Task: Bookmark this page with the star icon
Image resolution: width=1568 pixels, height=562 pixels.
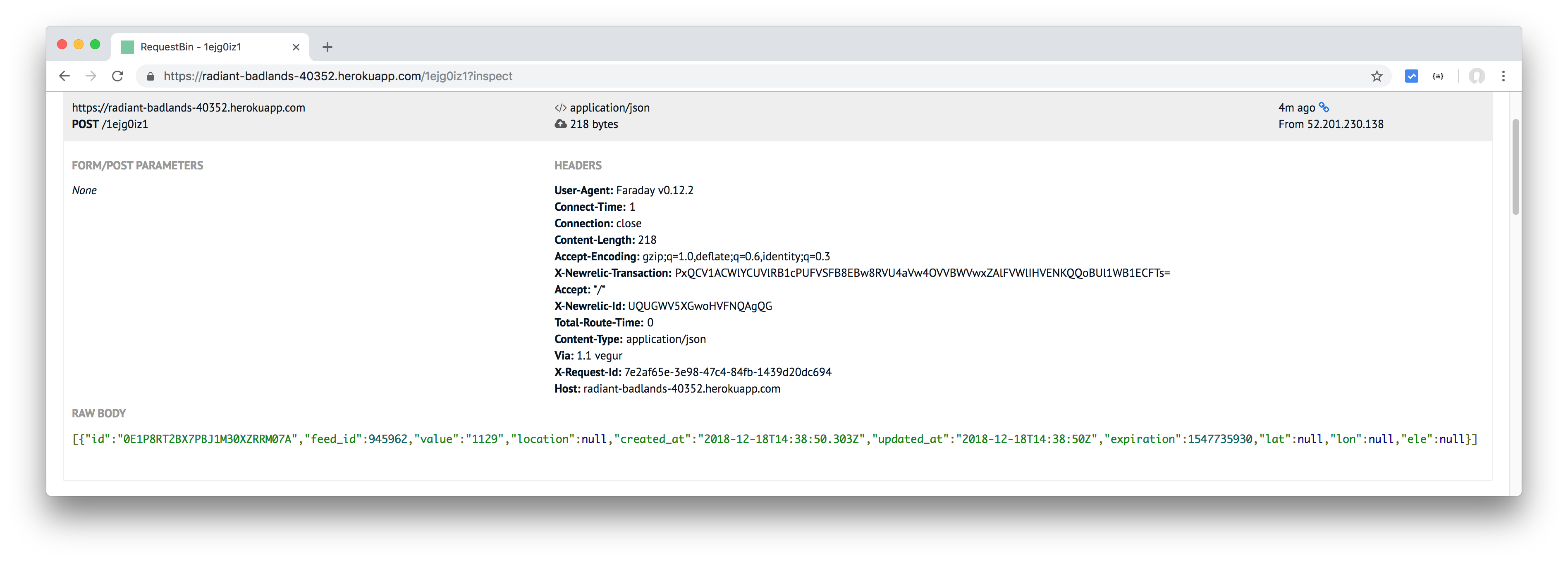Action: pyautogui.click(x=1377, y=76)
